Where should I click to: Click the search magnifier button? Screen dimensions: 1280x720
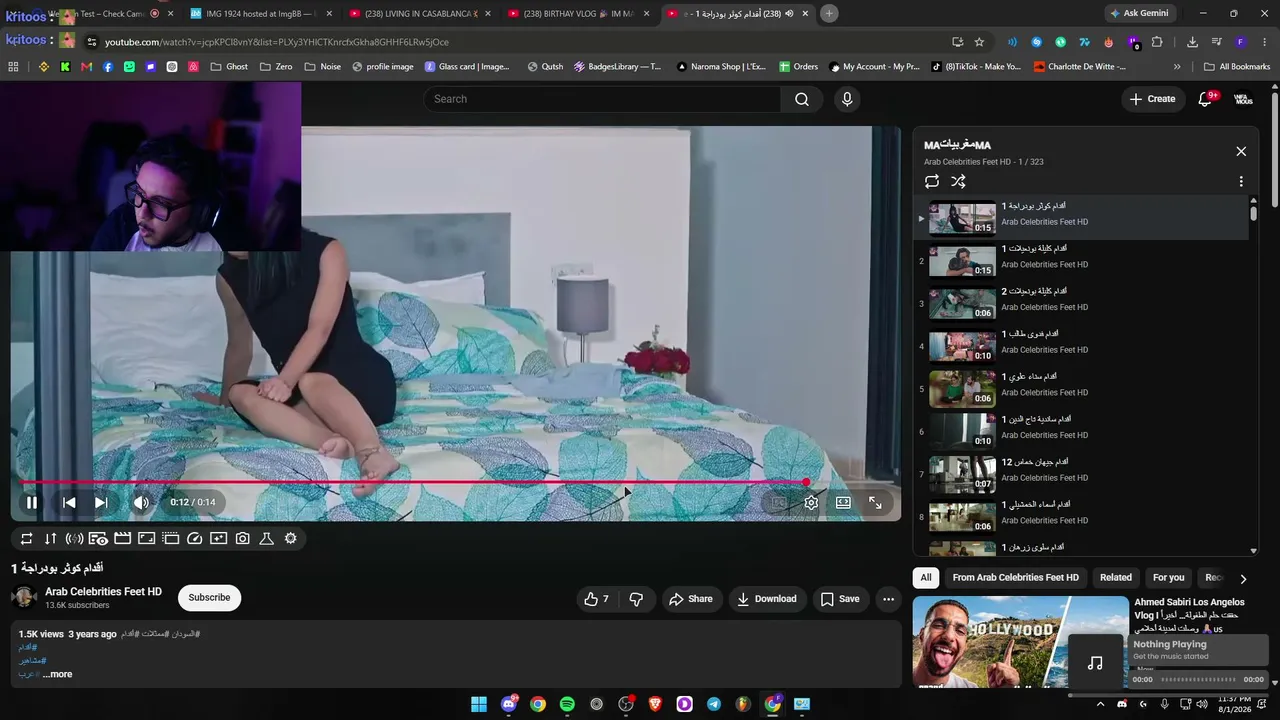802,99
